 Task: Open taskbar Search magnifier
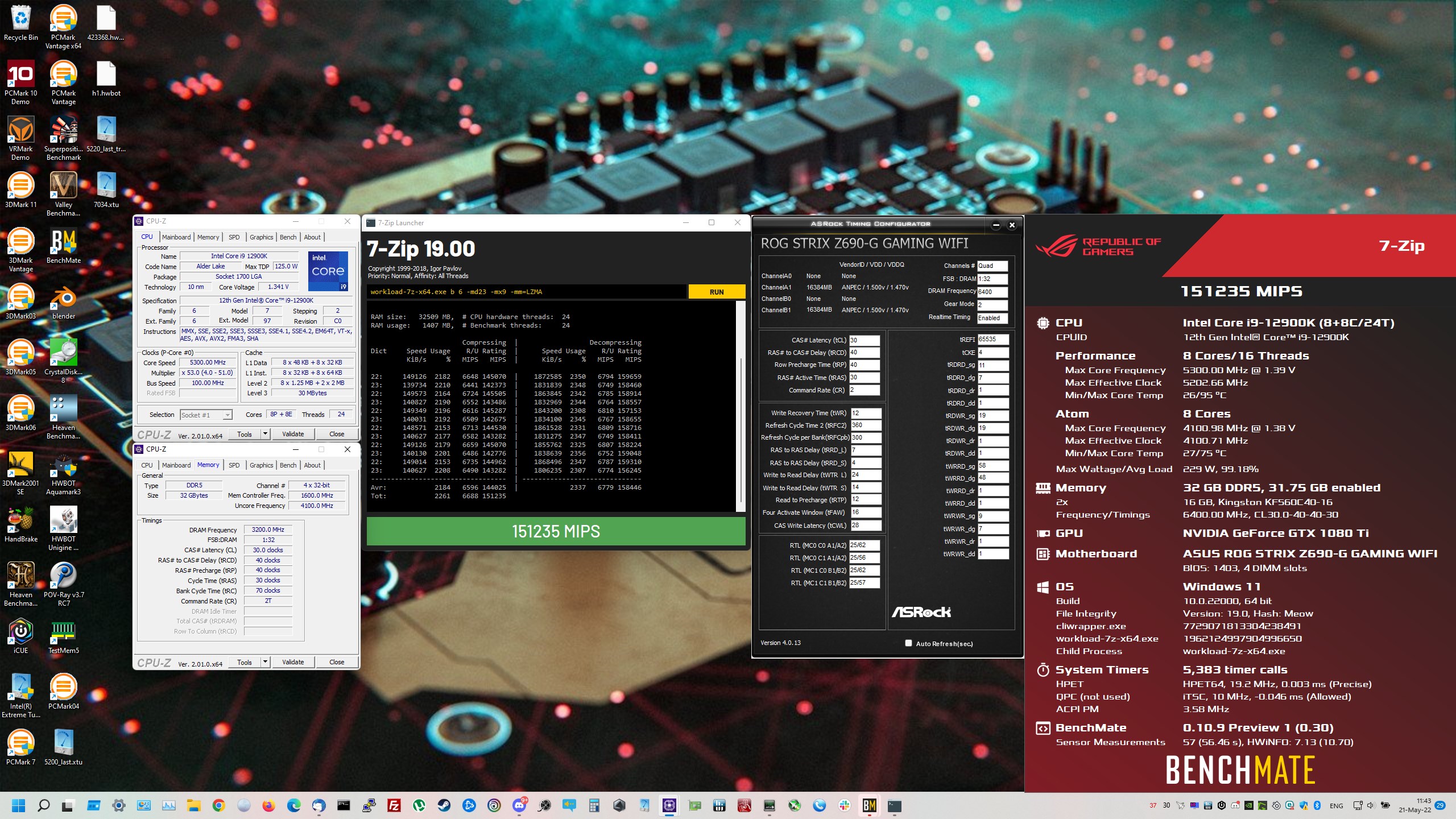(x=43, y=805)
